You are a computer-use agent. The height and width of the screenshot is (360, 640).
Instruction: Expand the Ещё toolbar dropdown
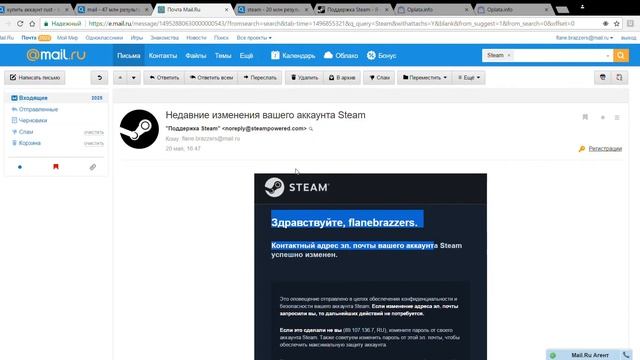click(469, 78)
